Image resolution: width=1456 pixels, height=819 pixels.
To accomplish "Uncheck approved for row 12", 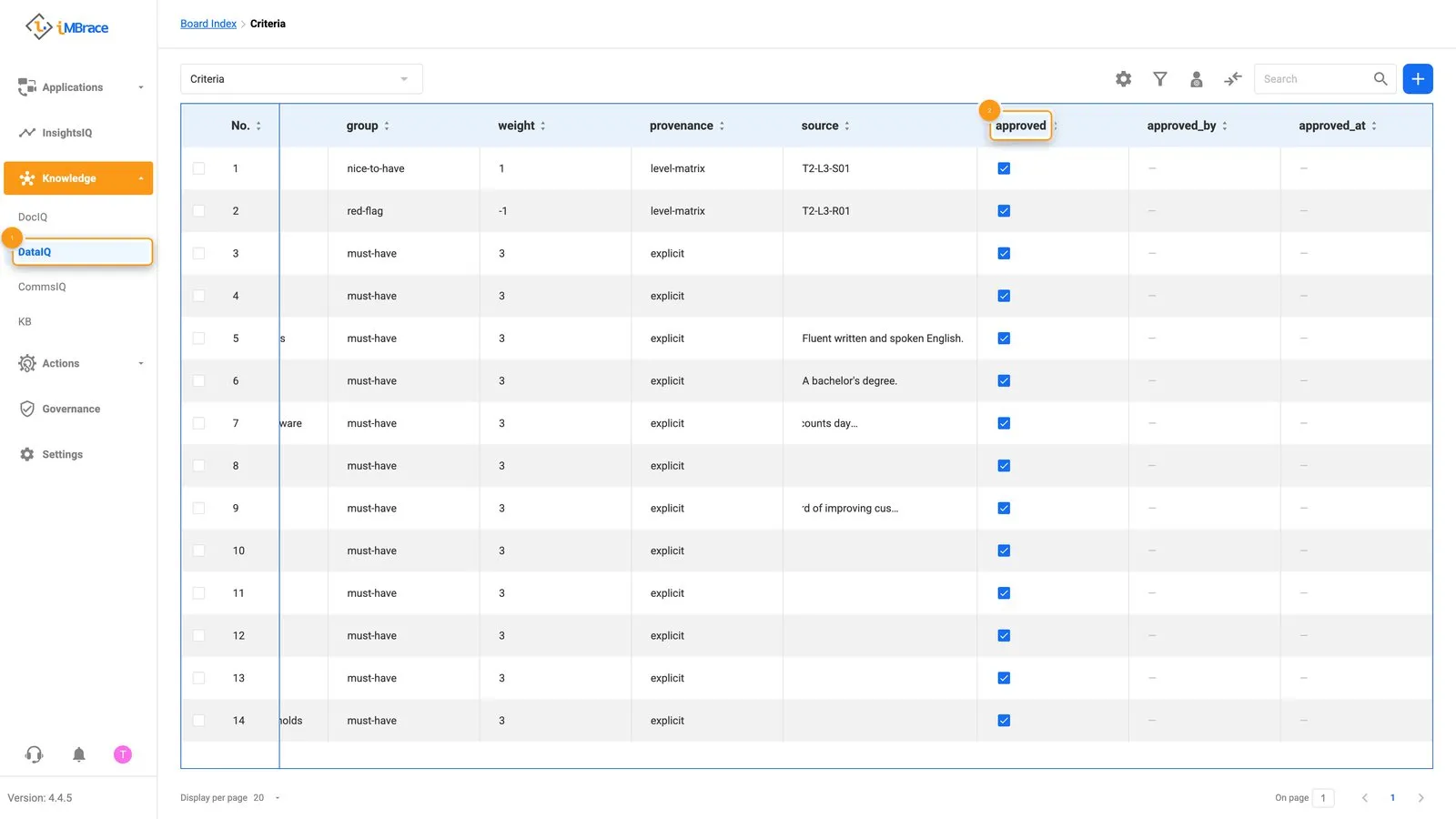I will pos(1004,636).
